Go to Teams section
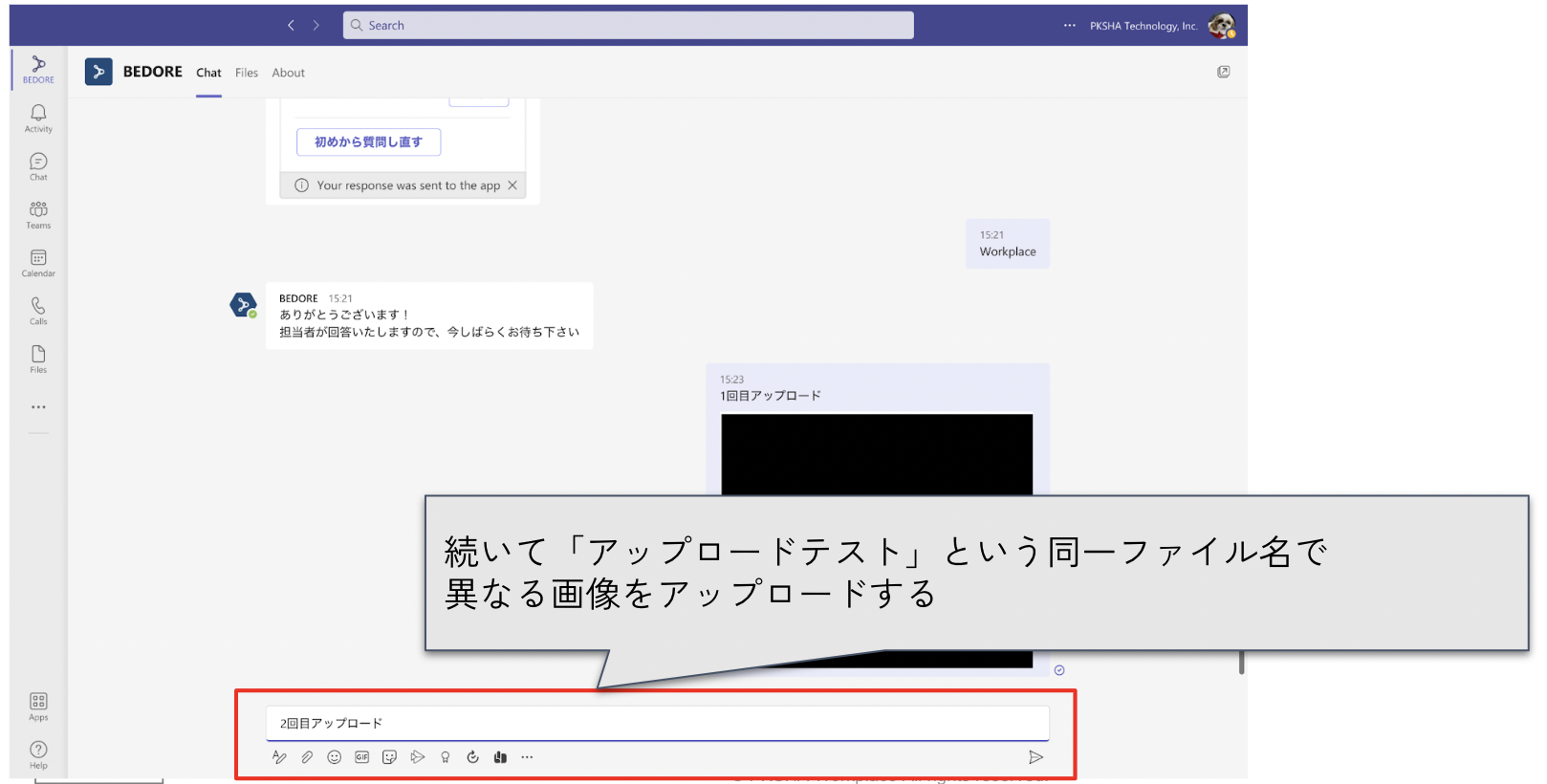 coord(38,215)
